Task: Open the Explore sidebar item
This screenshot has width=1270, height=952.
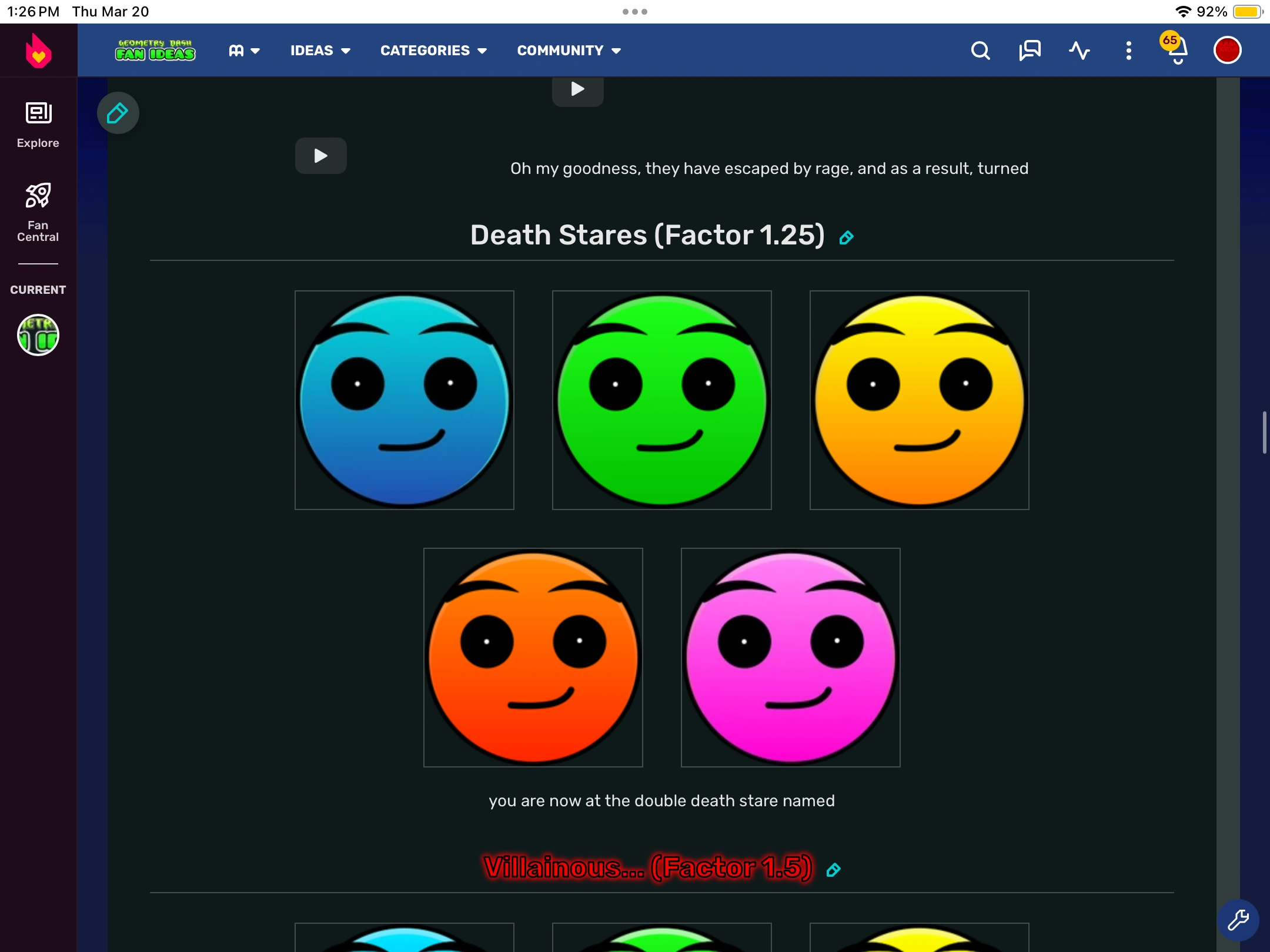Action: point(38,125)
